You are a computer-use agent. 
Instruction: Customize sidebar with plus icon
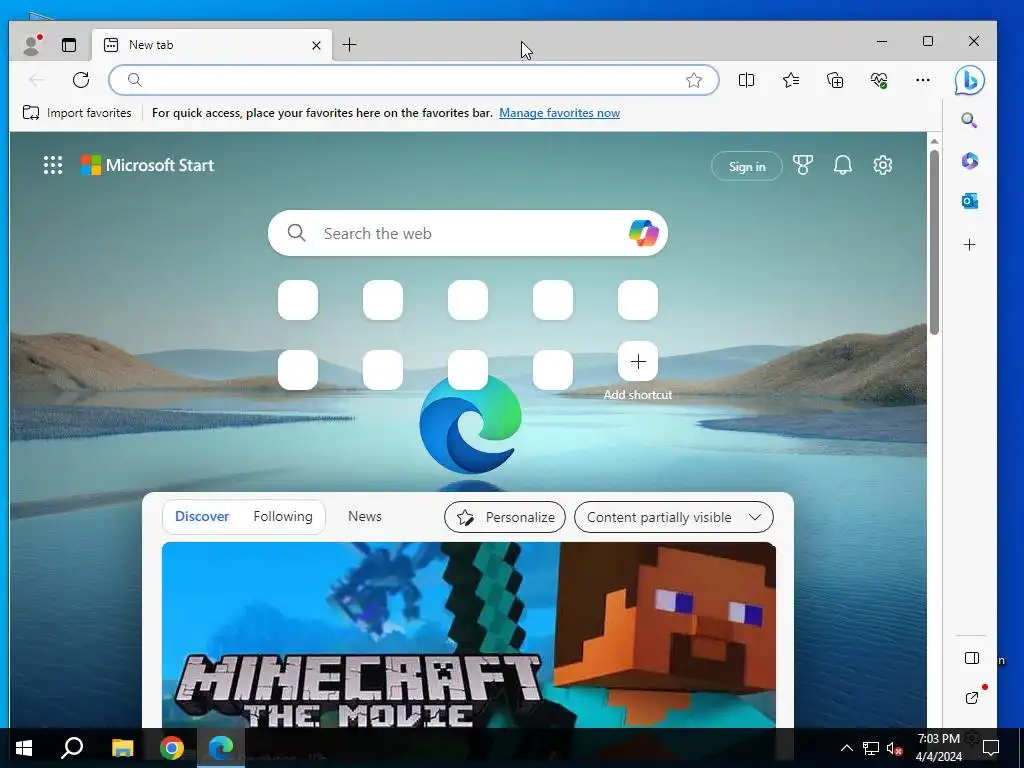coord(970,245)
